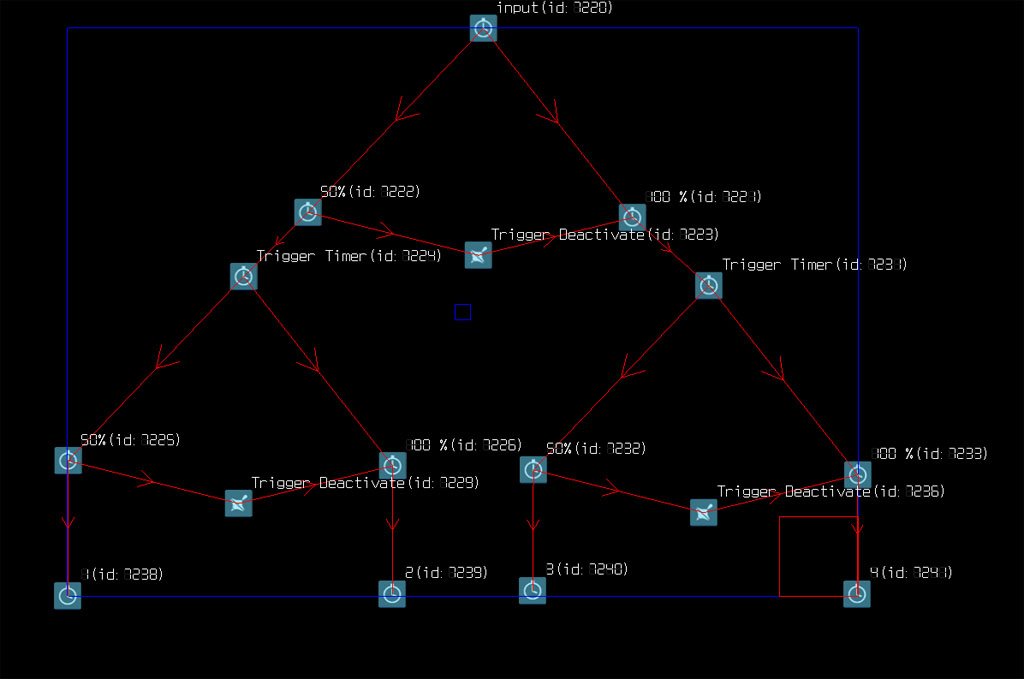Select the Trigger Deactivate node id 7229

pyautogui.click(x=238, y=503)
